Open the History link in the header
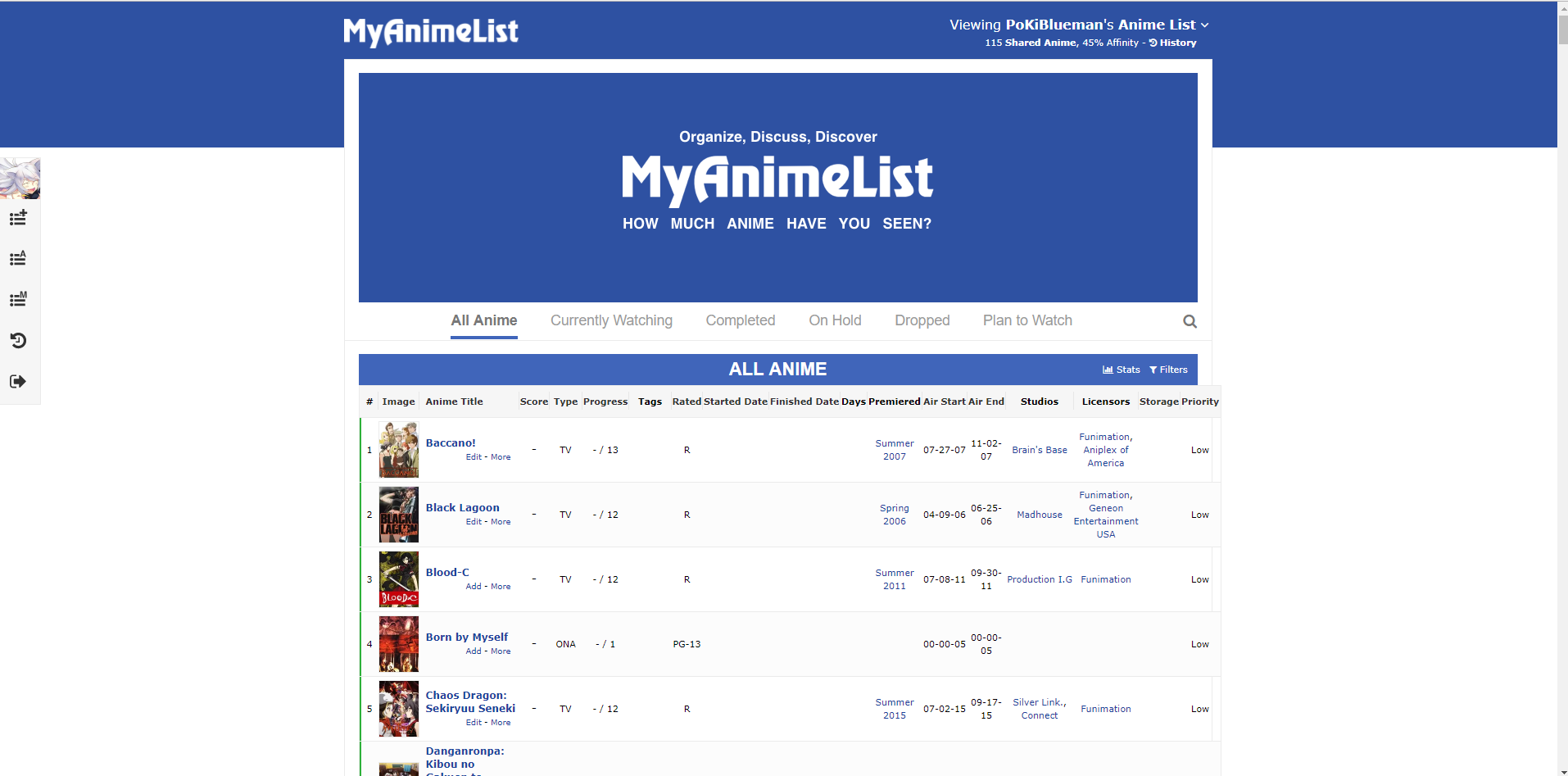The width and height of the screenshot is (1568, 776). [x=1172, y=43]
